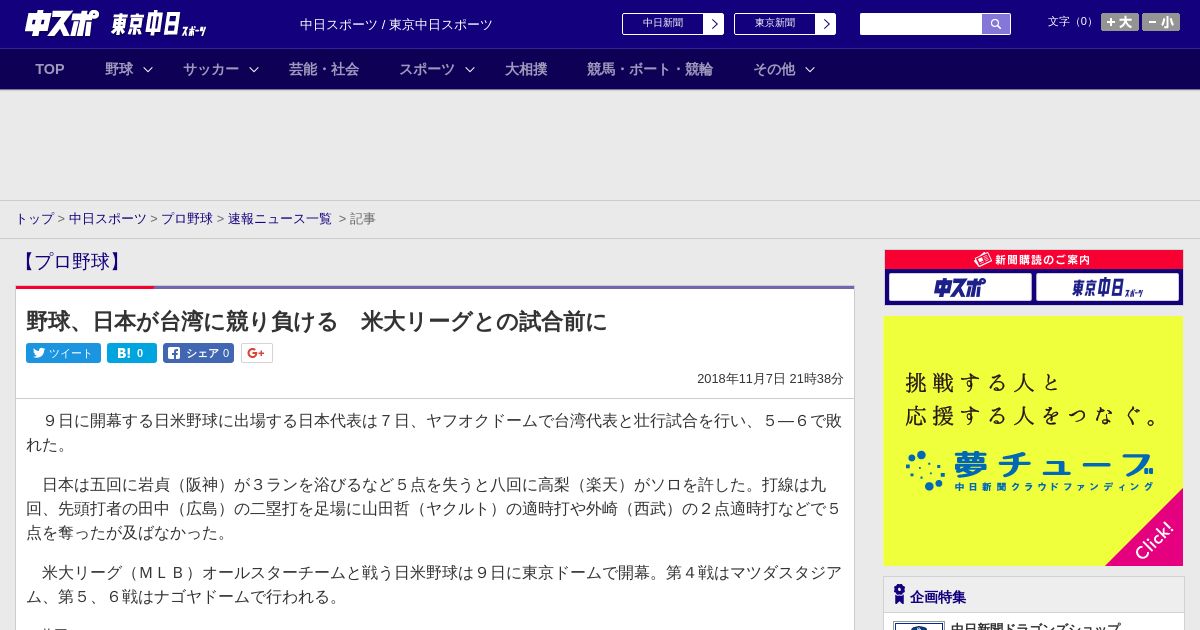Viewport: 1200px width, 630px height.
Task: Share article with the Twitter ツイート button
Action: (x=63, y=353)
